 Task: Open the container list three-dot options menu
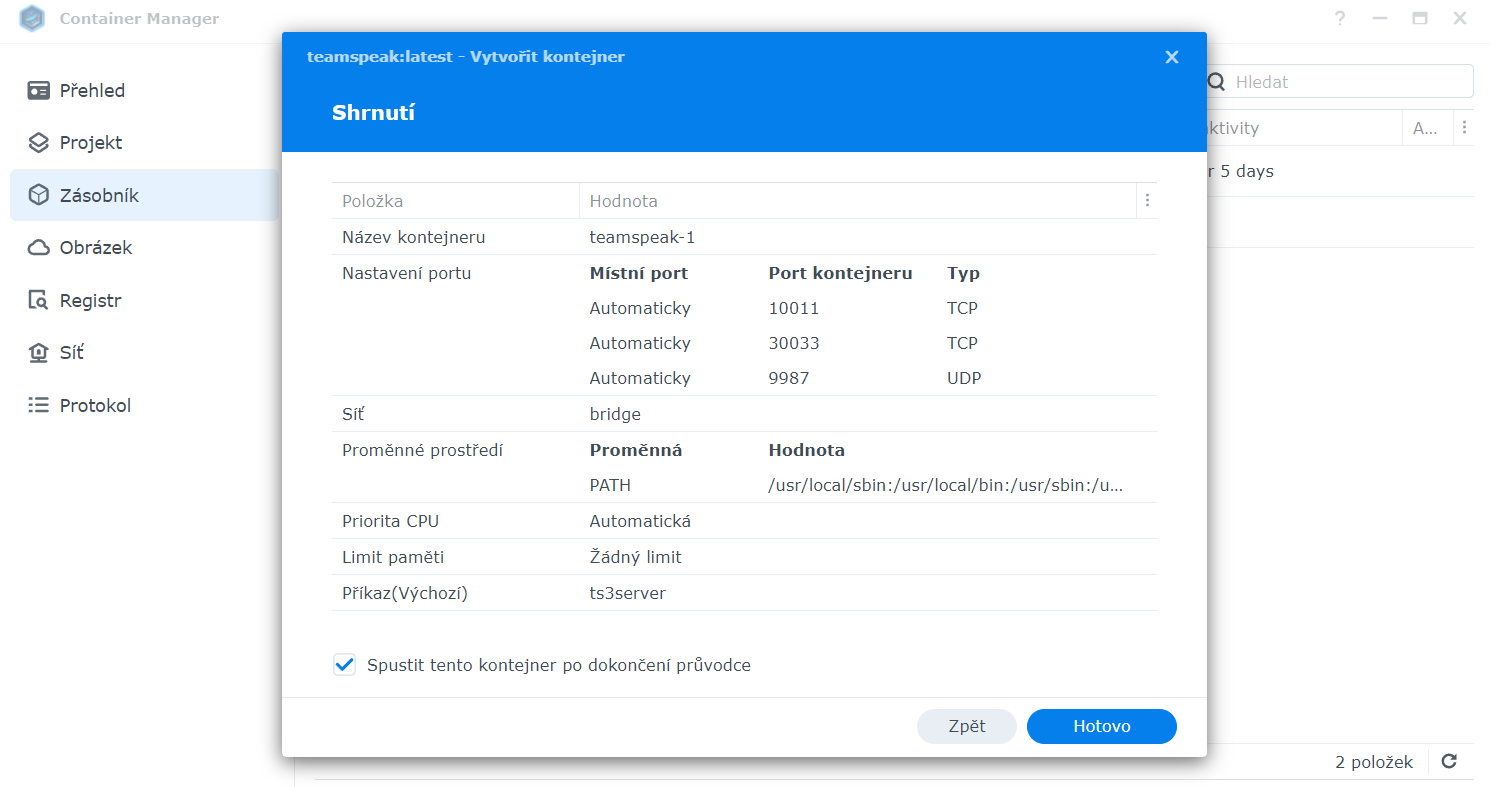[x=1464, y=127]
